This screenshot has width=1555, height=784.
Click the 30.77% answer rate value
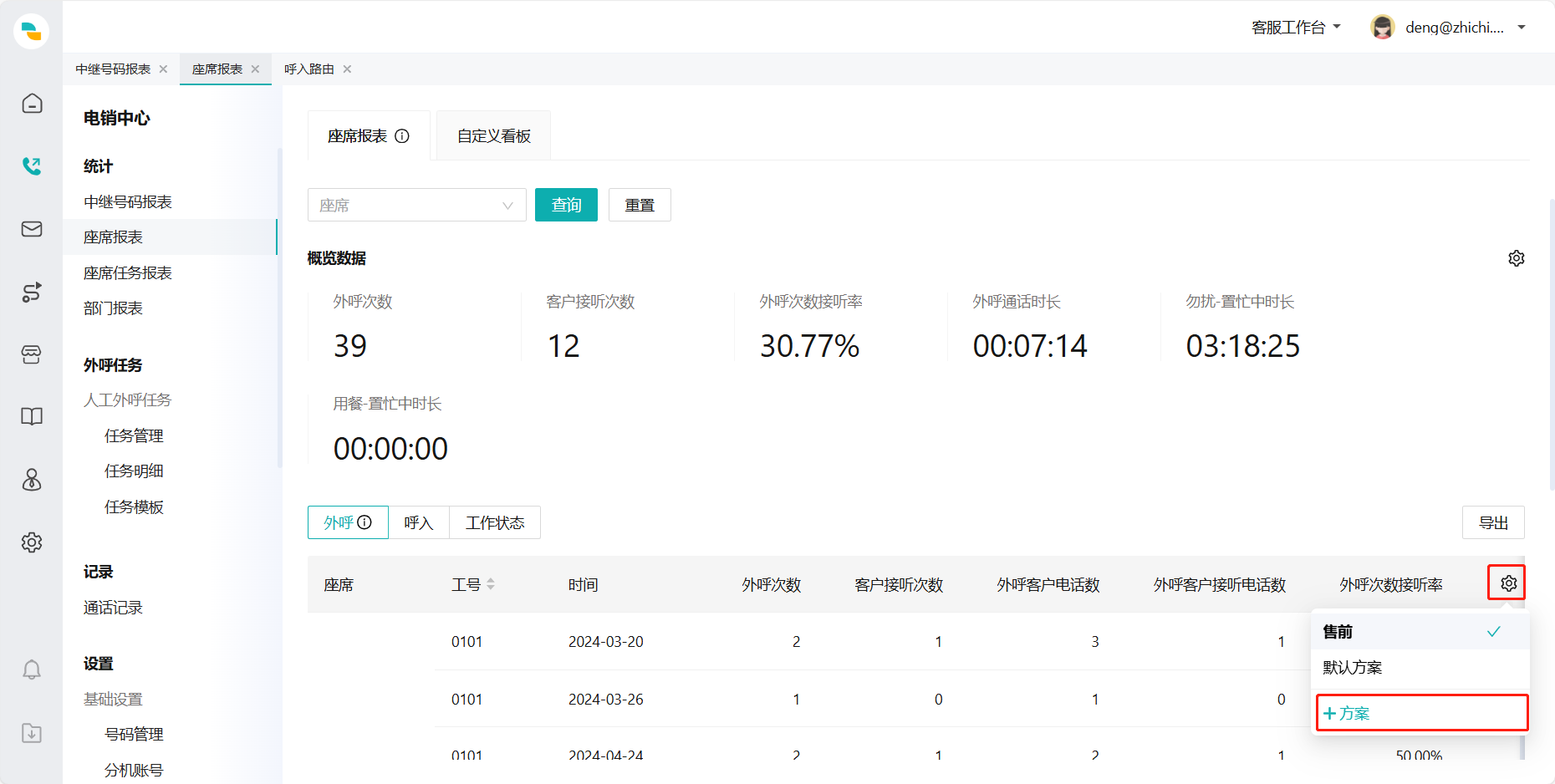pos(809,346)
